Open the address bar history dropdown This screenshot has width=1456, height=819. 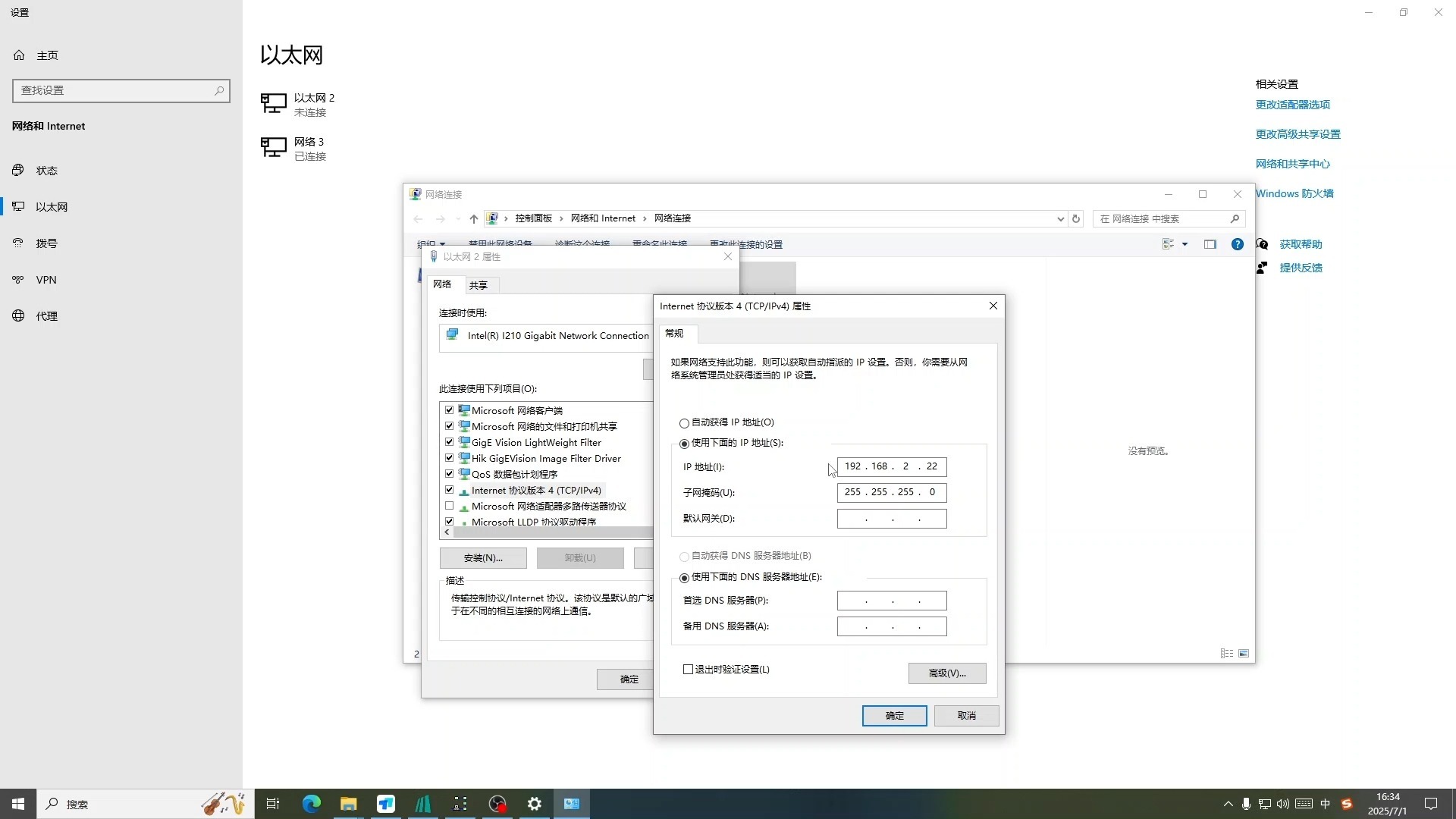click(1060, 218)
